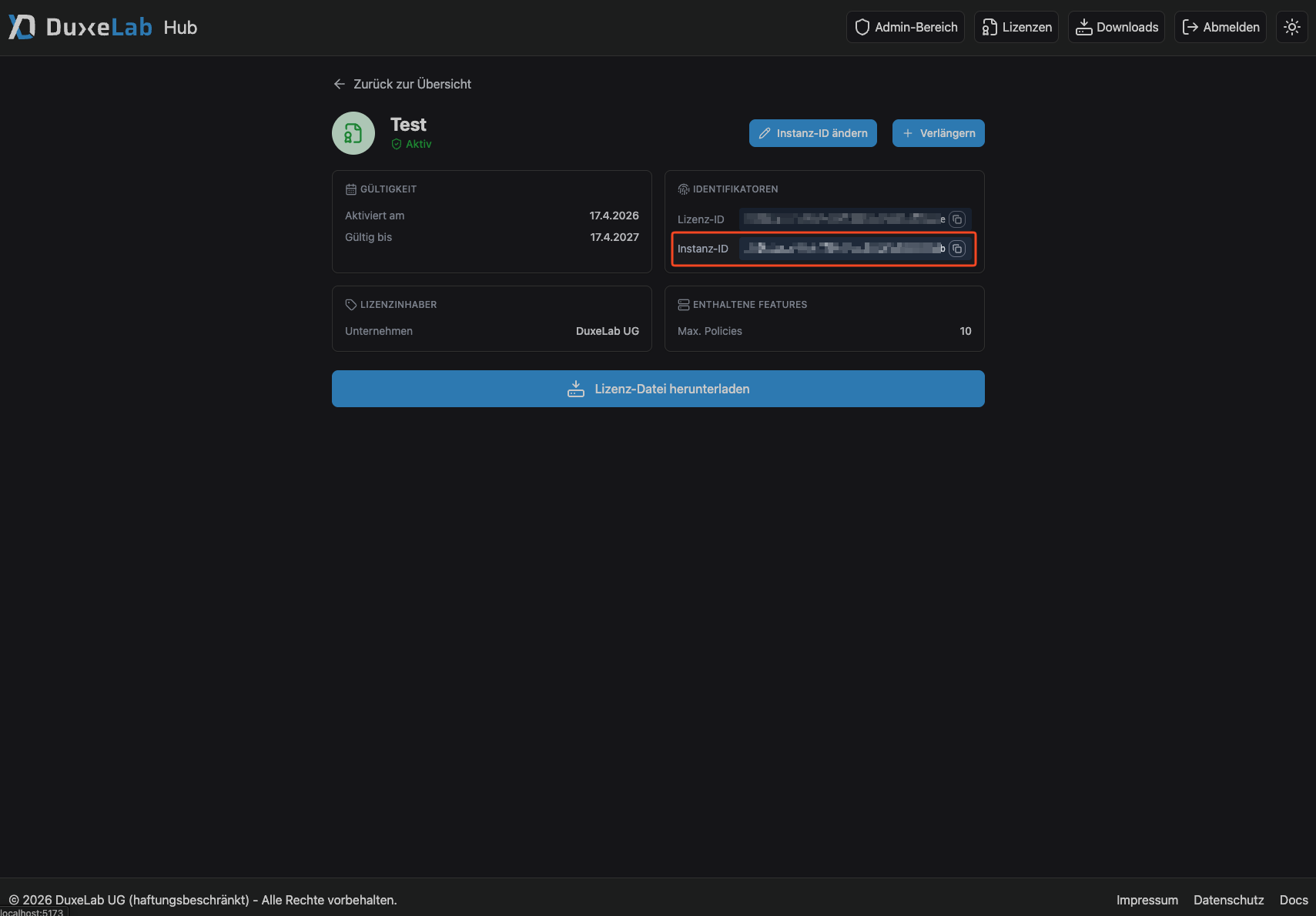Click the Lizenzinhaber tag icon

(x=351, y=305)
